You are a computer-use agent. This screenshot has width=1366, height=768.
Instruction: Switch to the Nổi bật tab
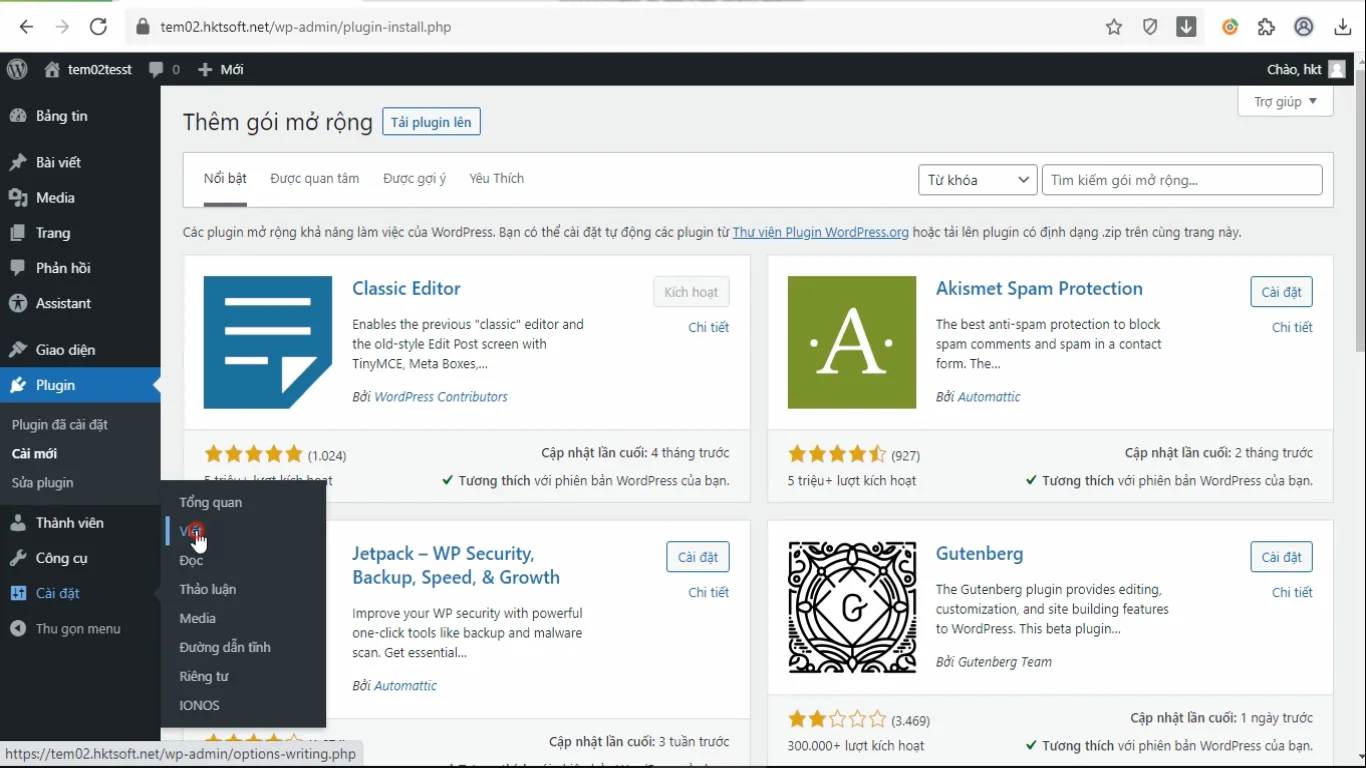[225, 179]
